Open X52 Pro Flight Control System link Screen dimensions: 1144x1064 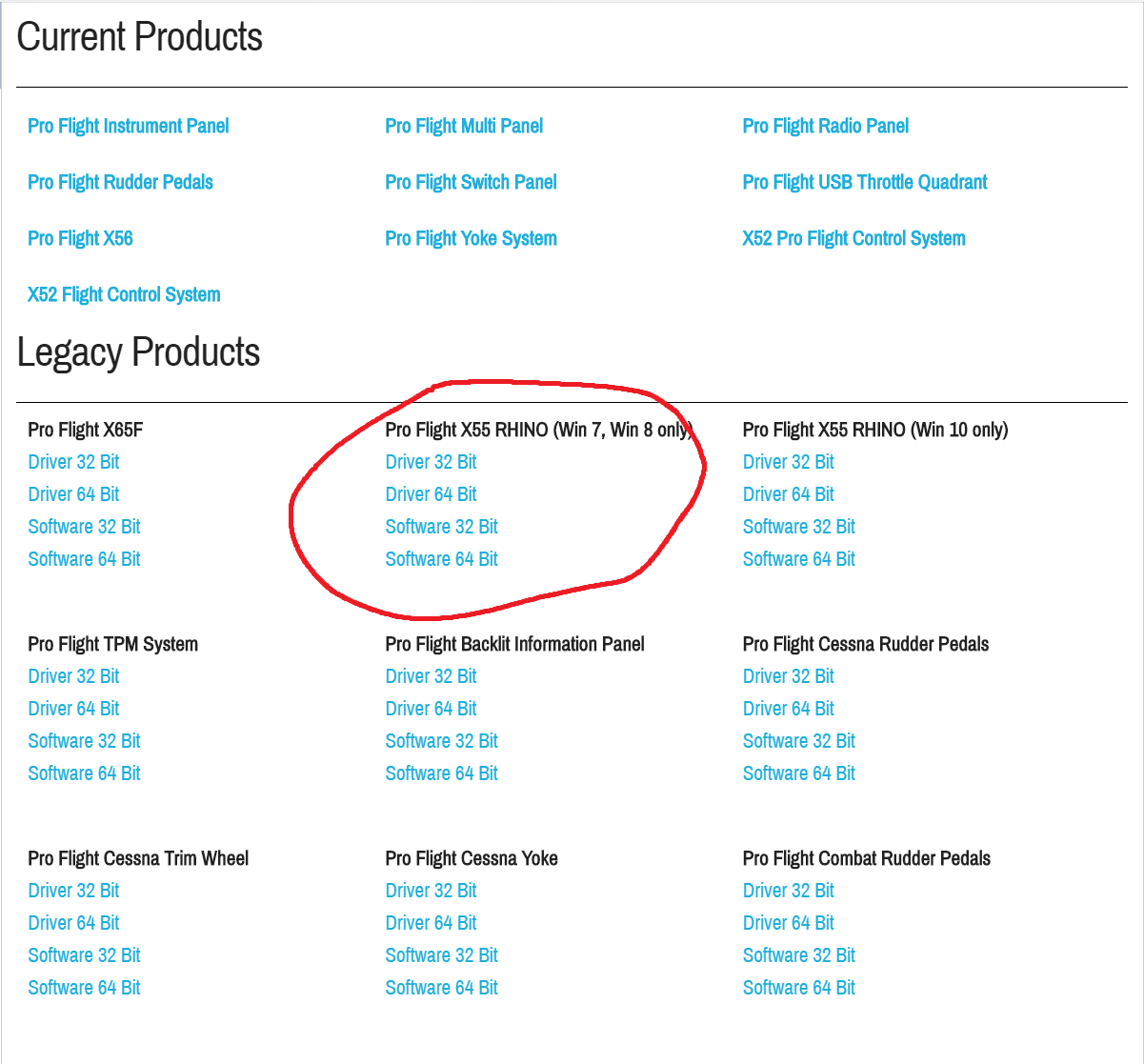point(853,238)
